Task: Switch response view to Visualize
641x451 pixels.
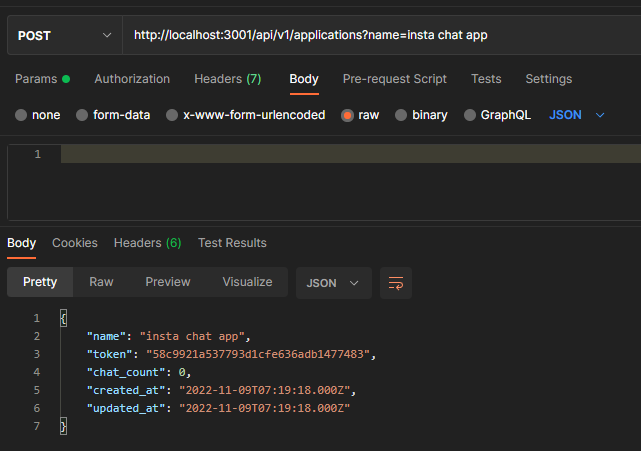Action: 247,282
